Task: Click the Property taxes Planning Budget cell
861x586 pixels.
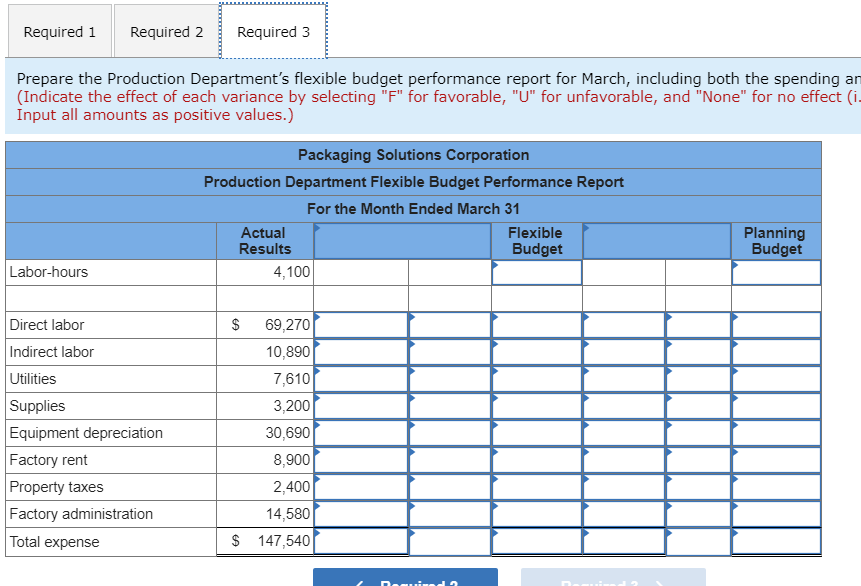Action: (x=776, y=487)
